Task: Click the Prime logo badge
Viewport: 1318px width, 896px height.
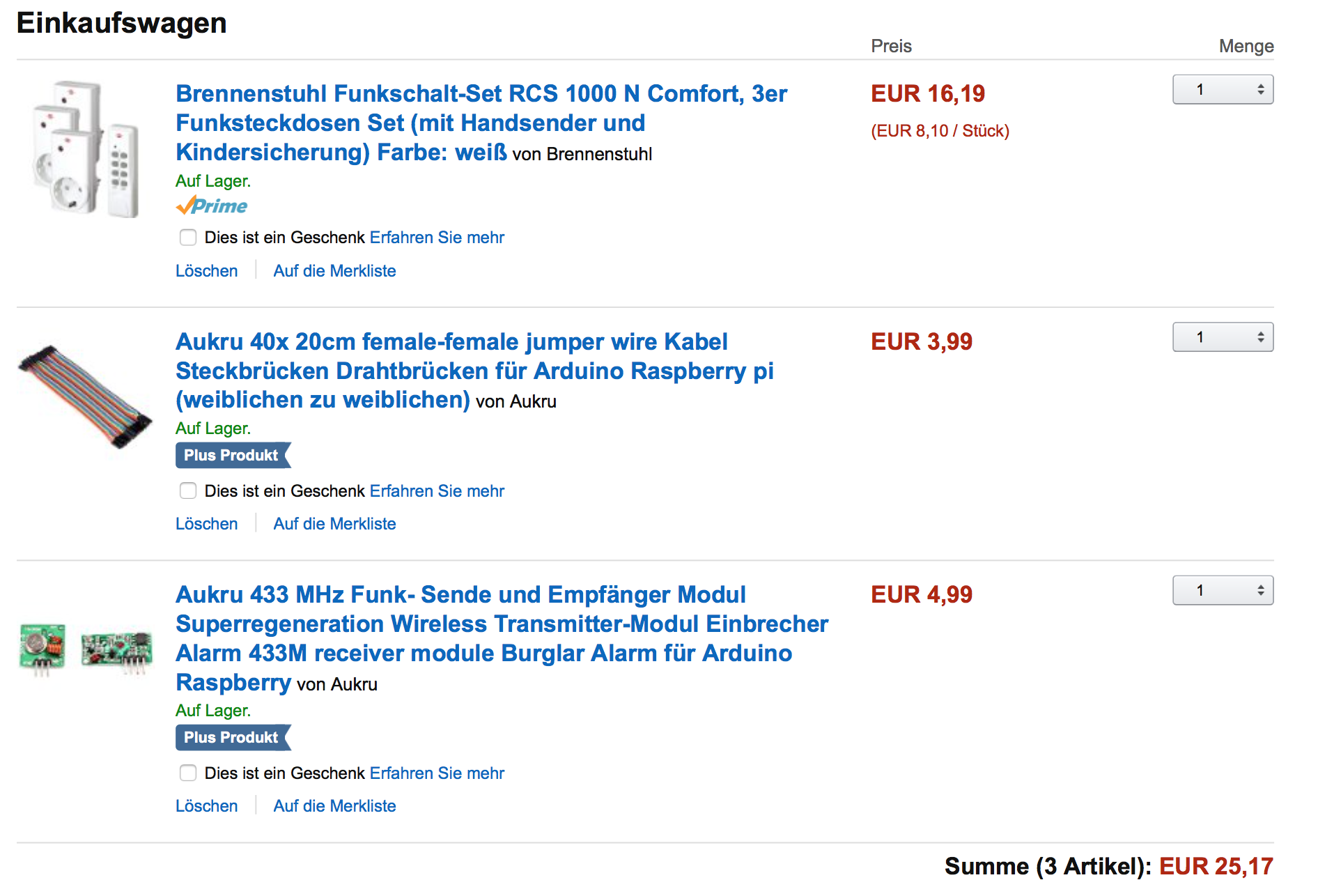Action: pos(212,206)
